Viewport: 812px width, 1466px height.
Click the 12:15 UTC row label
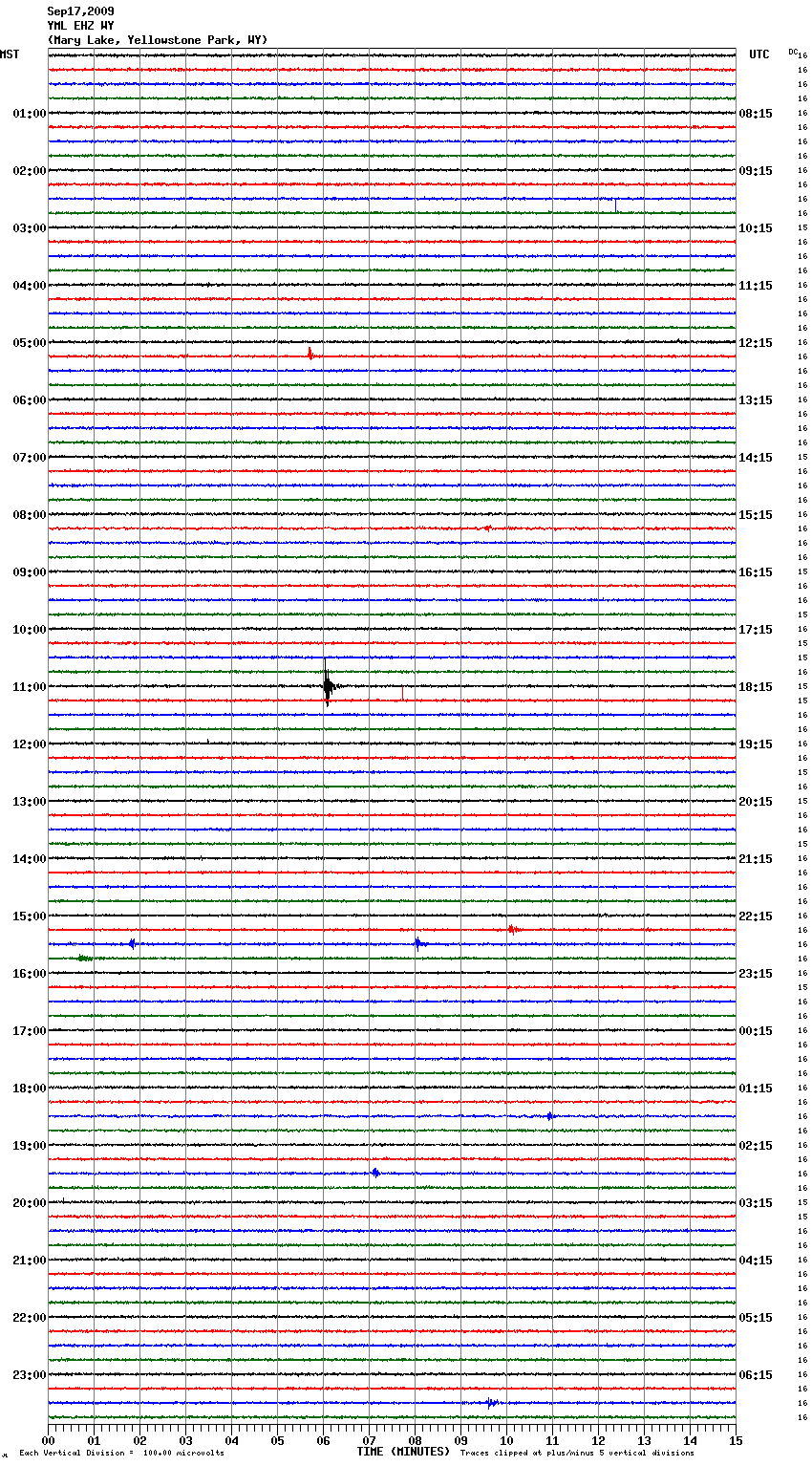756,343
